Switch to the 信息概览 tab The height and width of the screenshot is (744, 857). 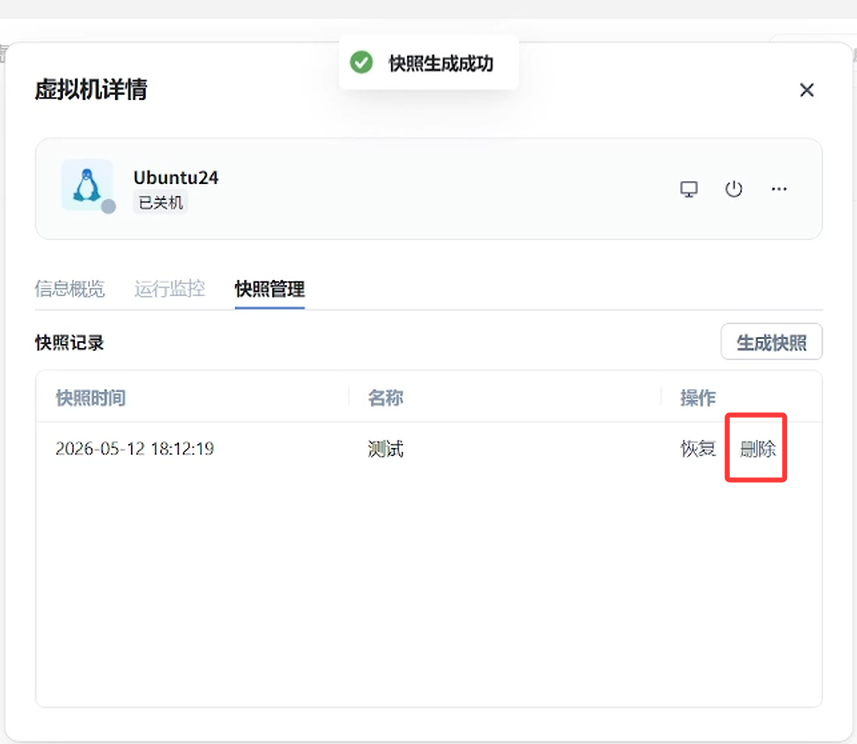pyautogui.click(x=69, y=288)
